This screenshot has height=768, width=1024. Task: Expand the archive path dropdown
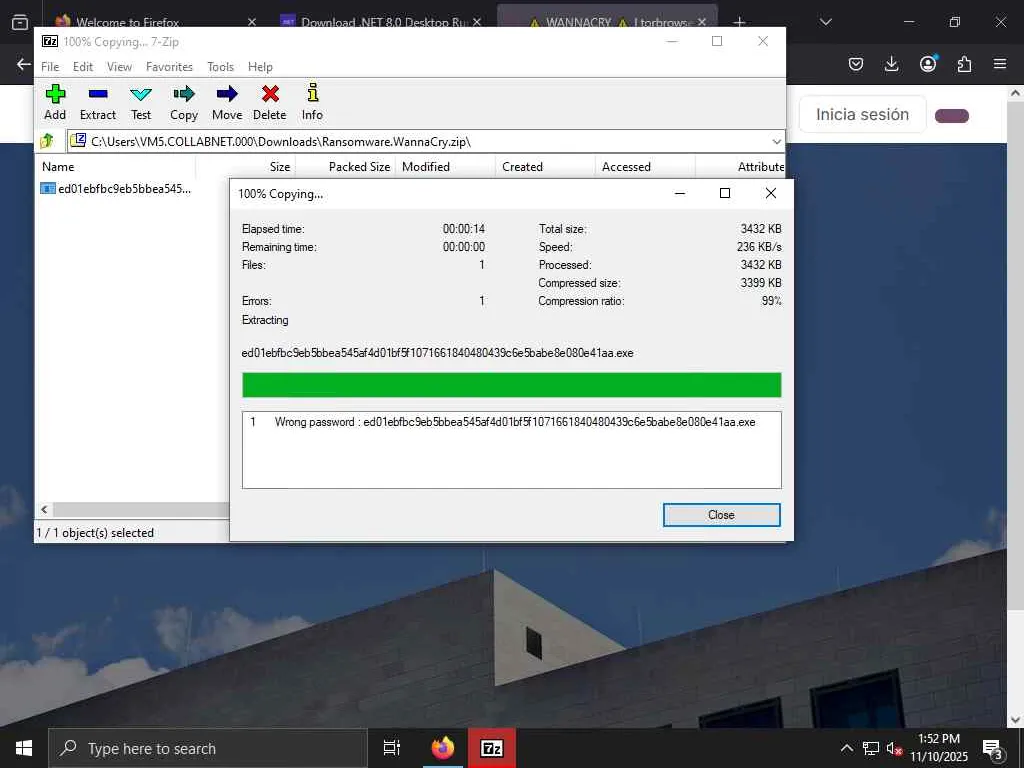tap(776, 142)
